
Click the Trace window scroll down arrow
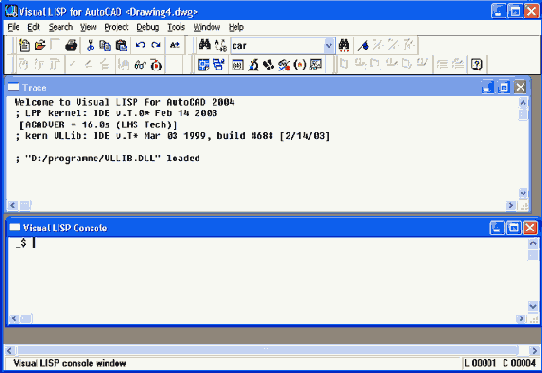tap(523, 193)
